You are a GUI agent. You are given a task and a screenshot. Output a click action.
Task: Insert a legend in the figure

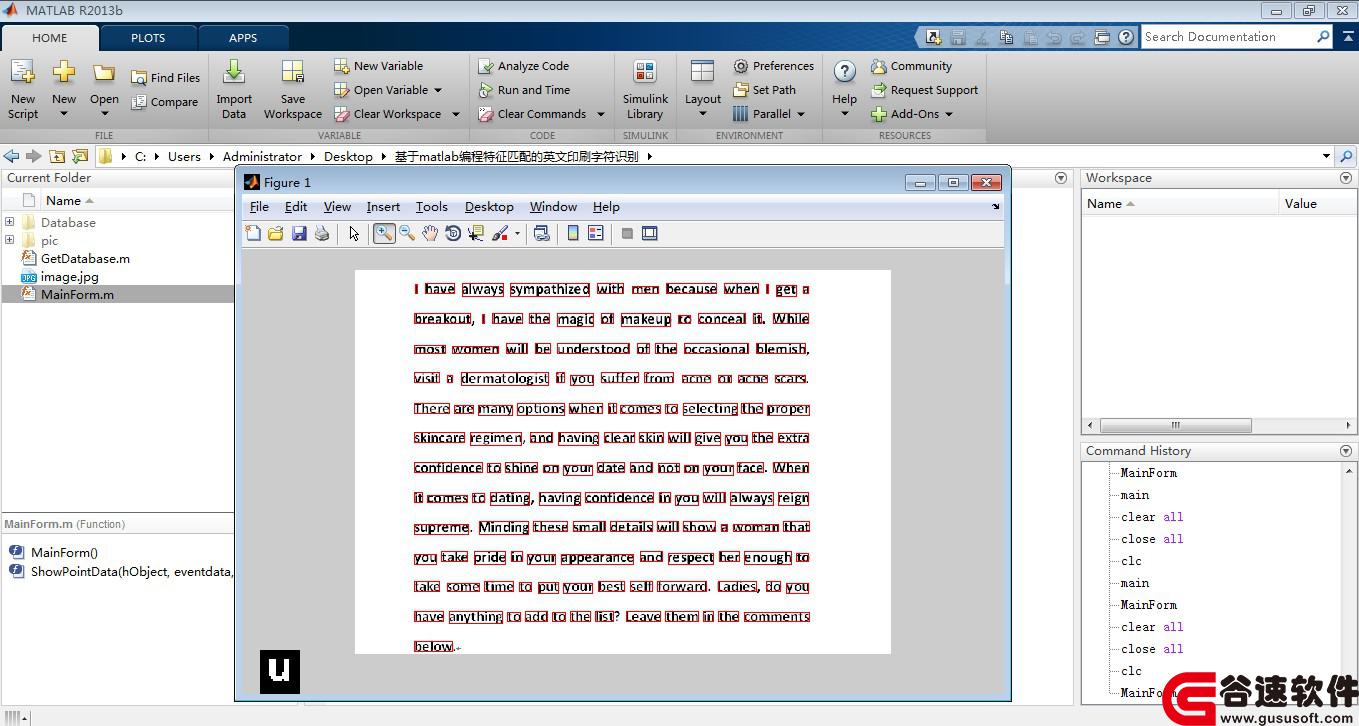tap(596, 233)
